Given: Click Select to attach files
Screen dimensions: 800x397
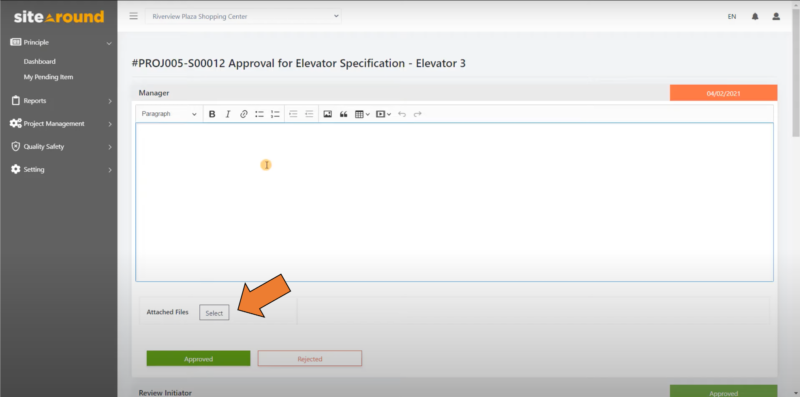Looking at the screenshot, I should point(214,313).
